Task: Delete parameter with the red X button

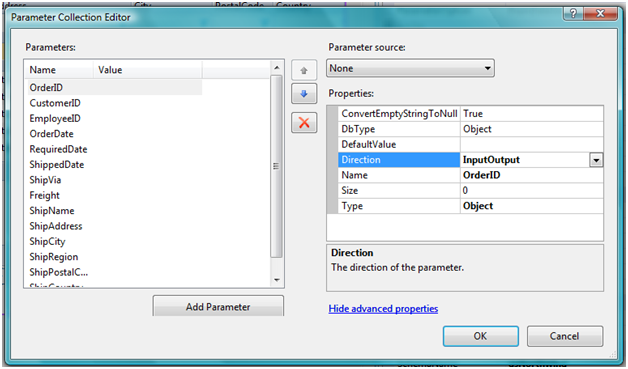Action: click(x=304, y=122)
